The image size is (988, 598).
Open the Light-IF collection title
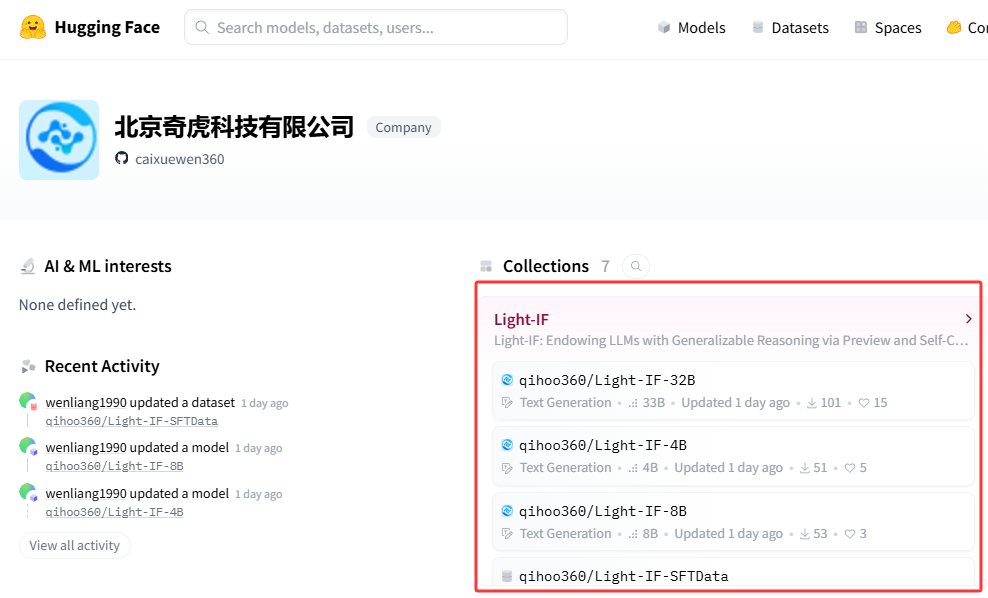(521, 319)
